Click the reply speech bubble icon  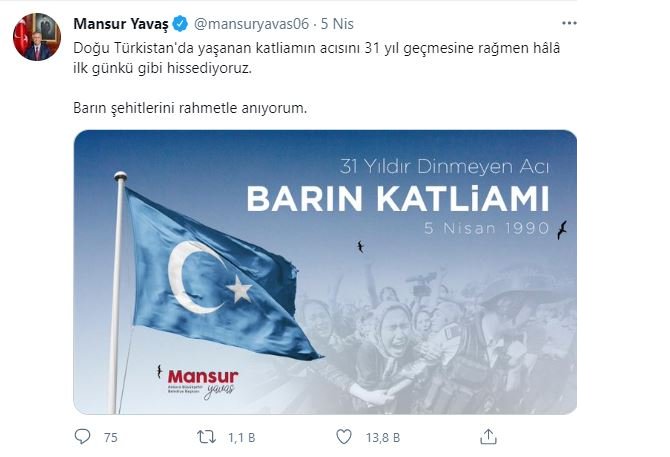[82, 436]
